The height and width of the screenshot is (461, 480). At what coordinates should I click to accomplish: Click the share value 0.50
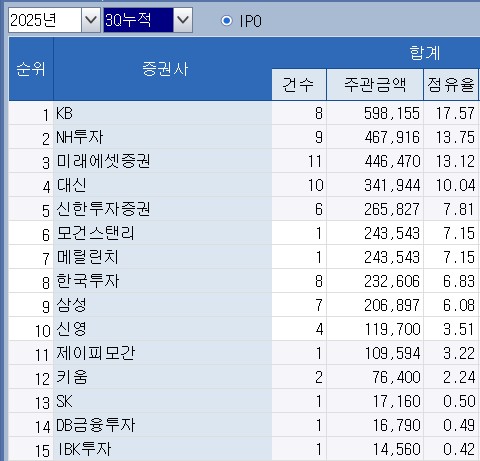(x=459, y=401)
